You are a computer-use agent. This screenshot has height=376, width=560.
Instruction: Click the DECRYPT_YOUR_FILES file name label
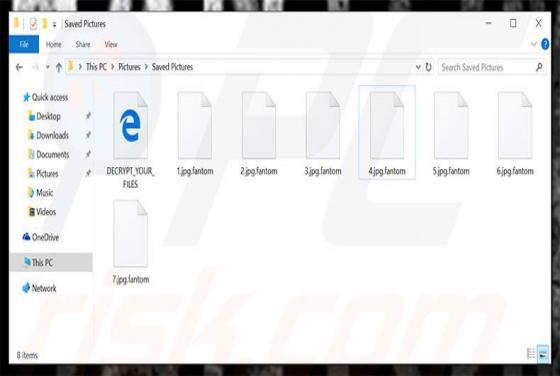(130, 177)
